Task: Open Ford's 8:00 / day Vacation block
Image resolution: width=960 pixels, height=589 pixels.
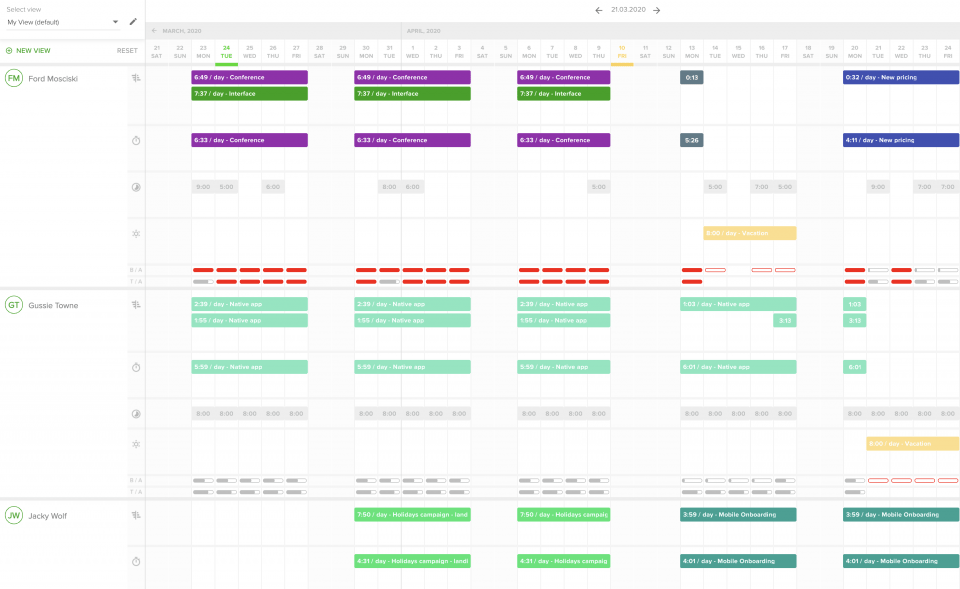Action: tap(750, 233)
